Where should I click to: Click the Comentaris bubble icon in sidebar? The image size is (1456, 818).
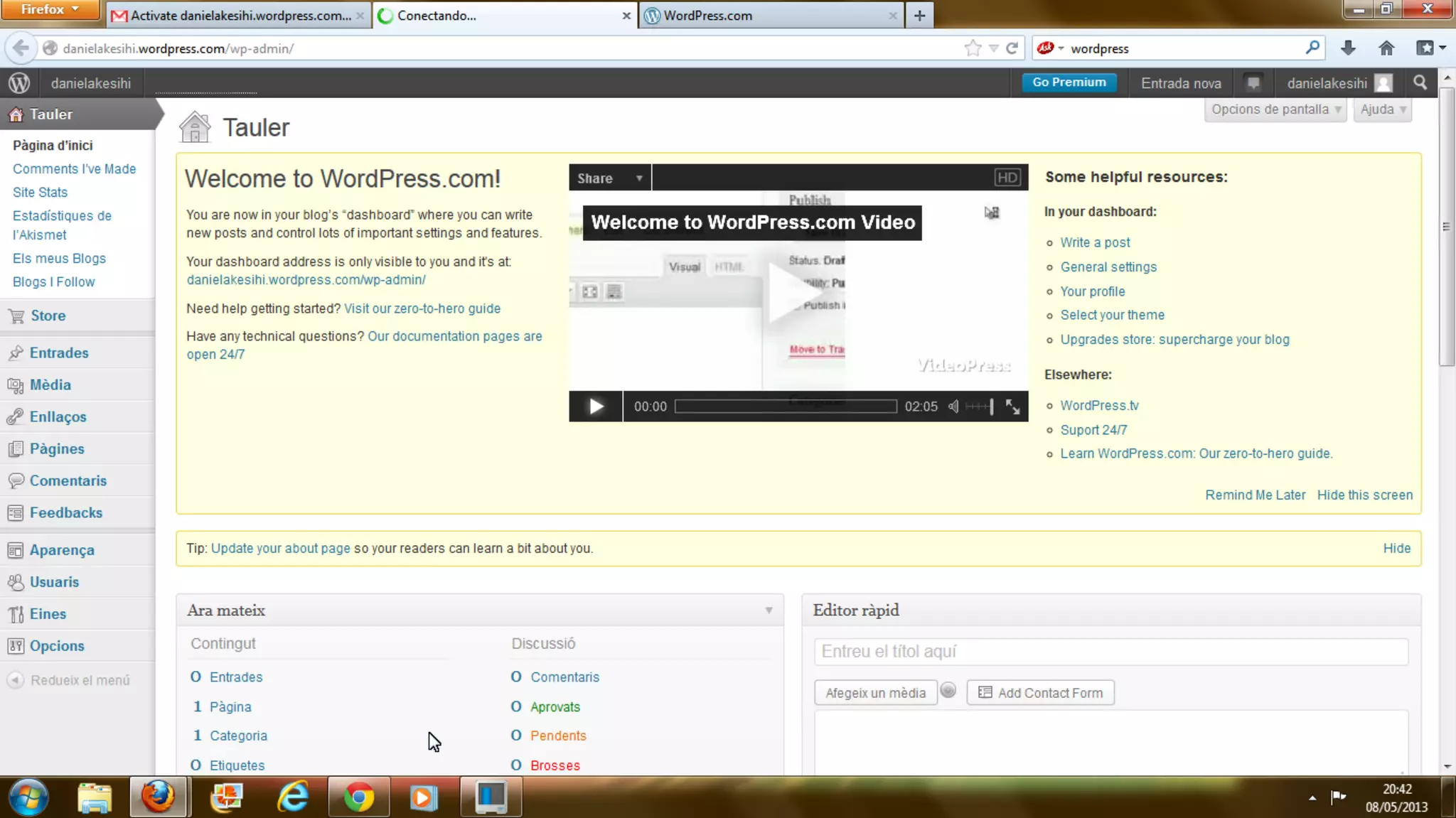tap(16, 481)
